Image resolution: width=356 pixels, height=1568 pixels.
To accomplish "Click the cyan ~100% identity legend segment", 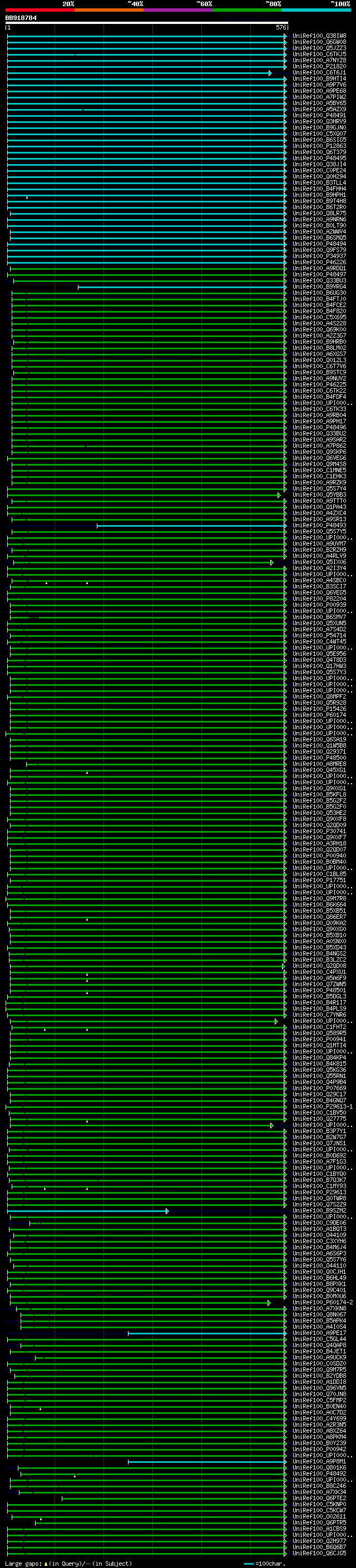I will pyautogui.click(x=316, y=10).
